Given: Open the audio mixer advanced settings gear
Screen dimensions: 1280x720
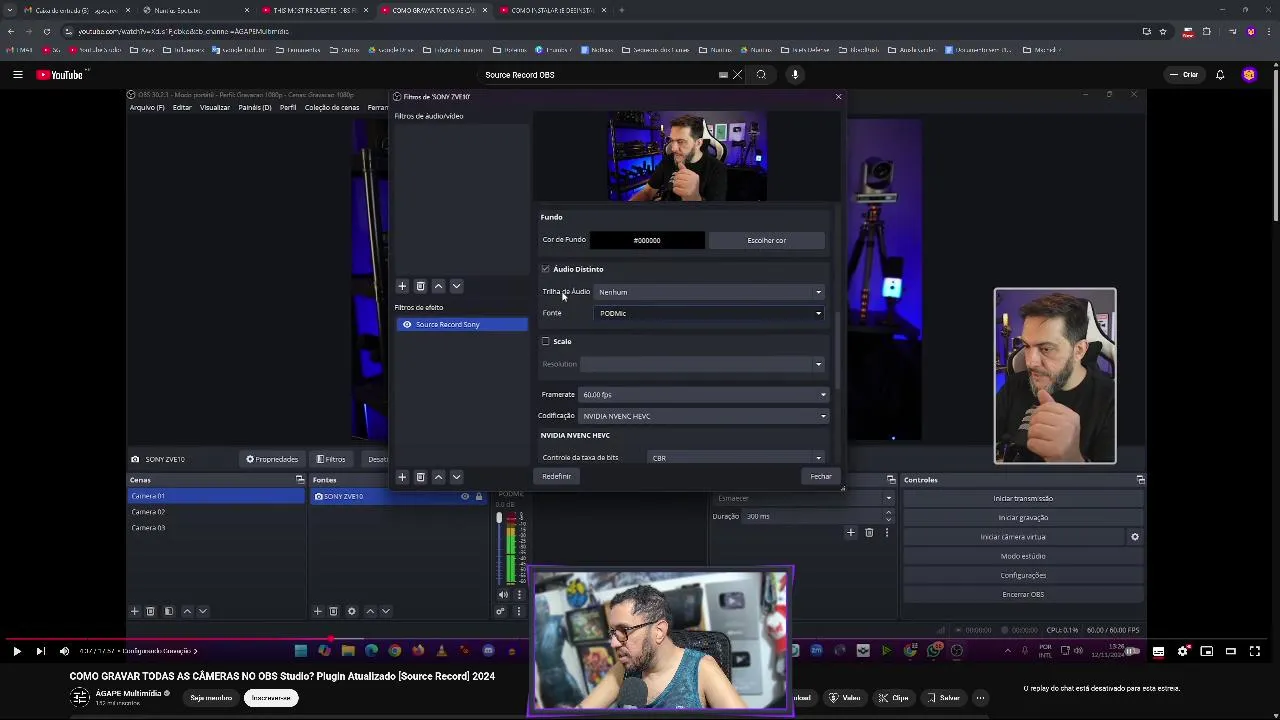Looking at the screenshot, I should pyautogui.click(x=501, y=611).
